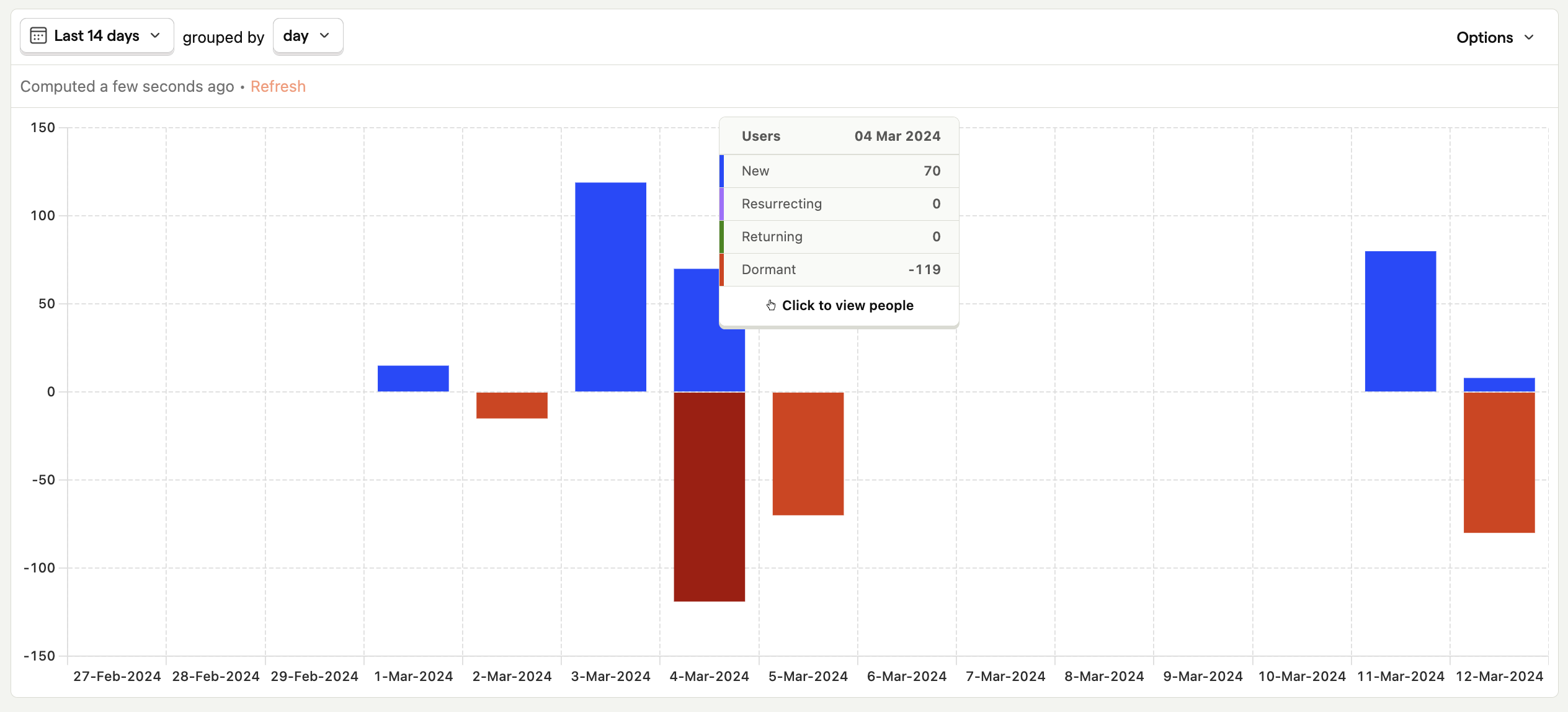Image resolution: width=1568 pixels, height=712 pixels.
Task: Click the calendar icon in date range picker
Action: (x=38, y=36)
